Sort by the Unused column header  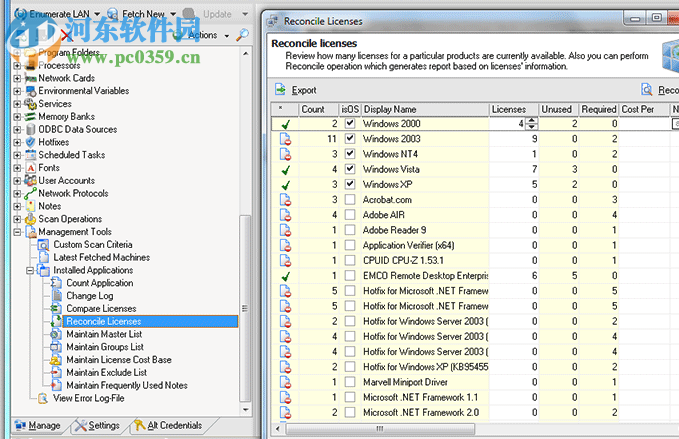click(x=558, y=110)
